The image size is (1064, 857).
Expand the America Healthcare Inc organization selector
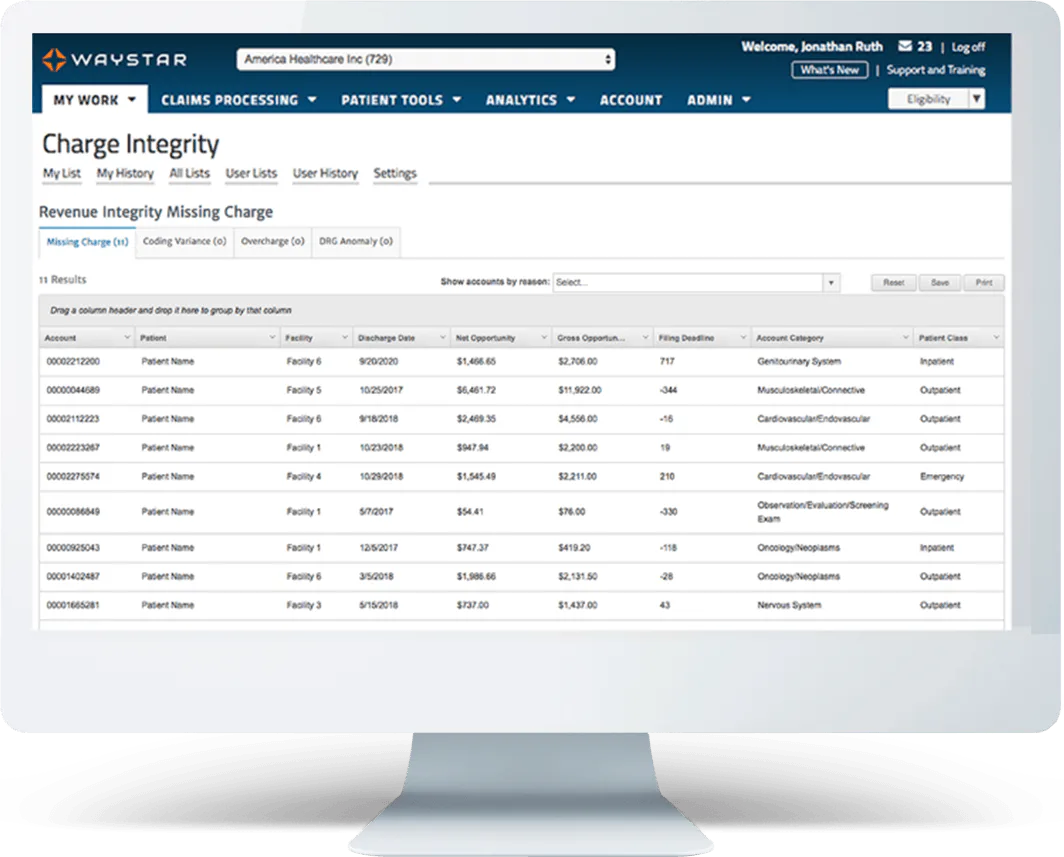(x=426, y=60)
